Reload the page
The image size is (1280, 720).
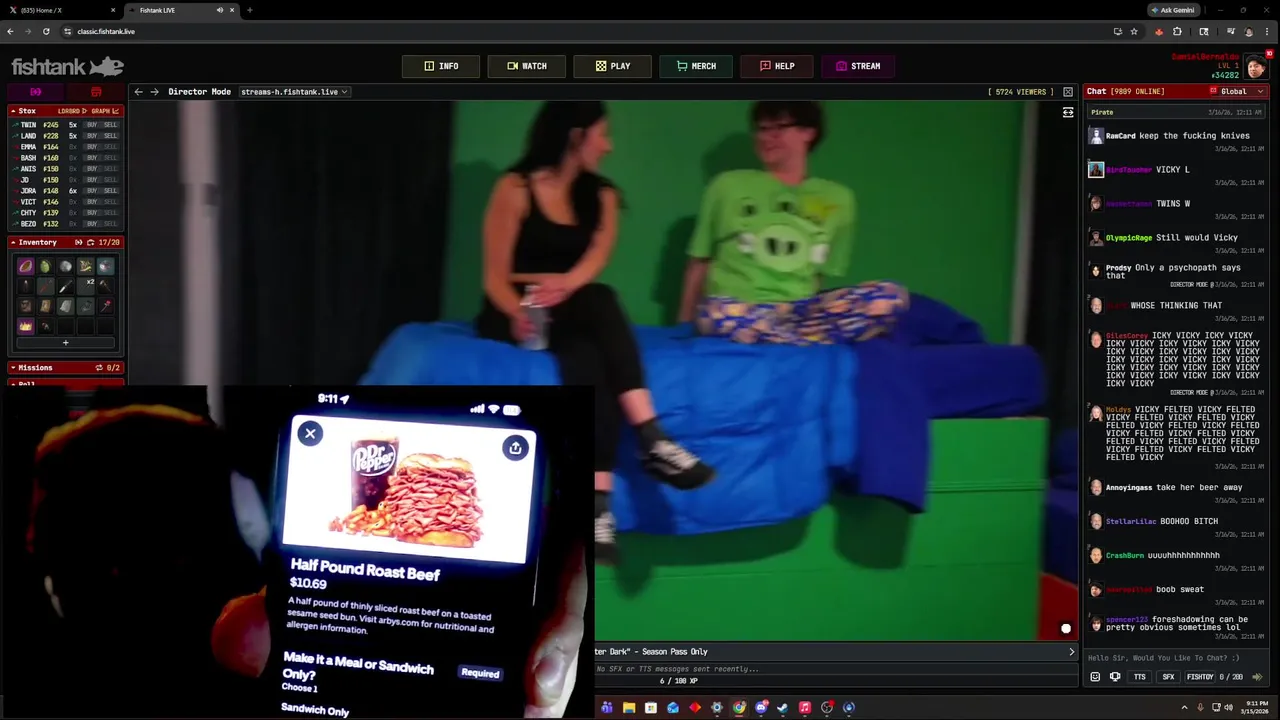coord(46,31)
